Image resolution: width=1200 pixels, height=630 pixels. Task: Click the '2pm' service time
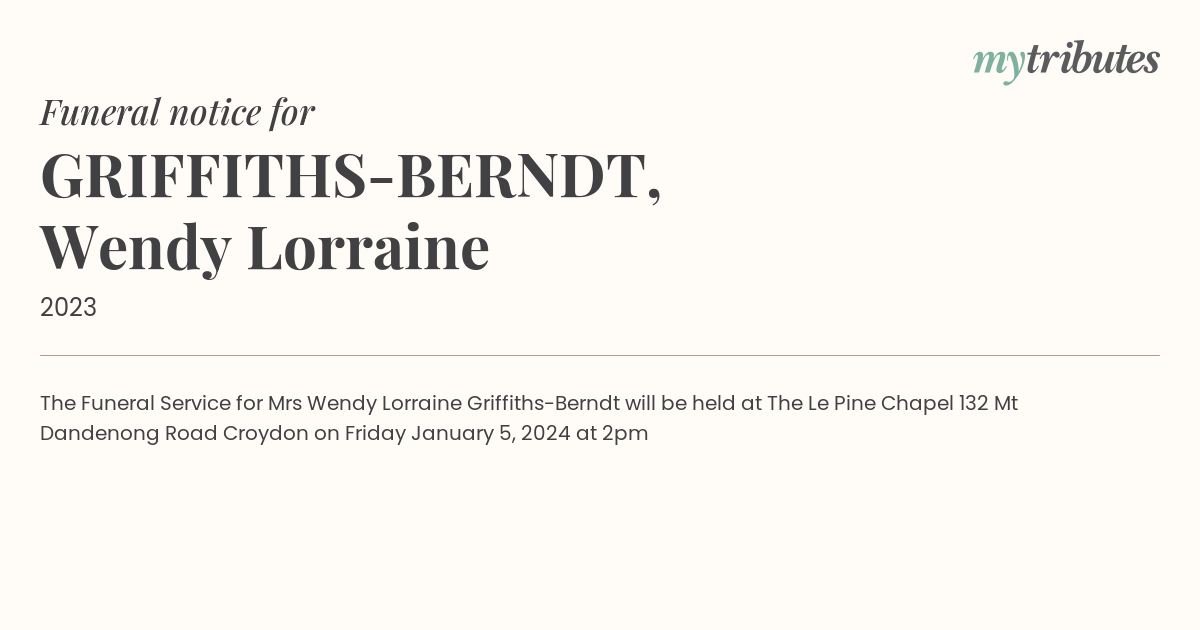coord(625,434)
